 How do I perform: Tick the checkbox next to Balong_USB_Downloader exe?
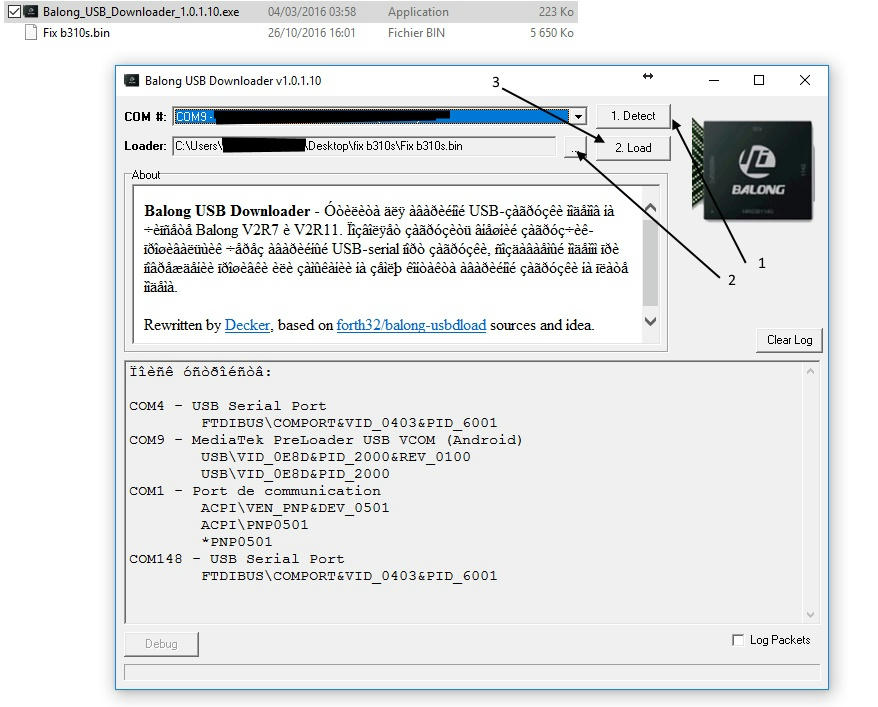pos(15,11)
